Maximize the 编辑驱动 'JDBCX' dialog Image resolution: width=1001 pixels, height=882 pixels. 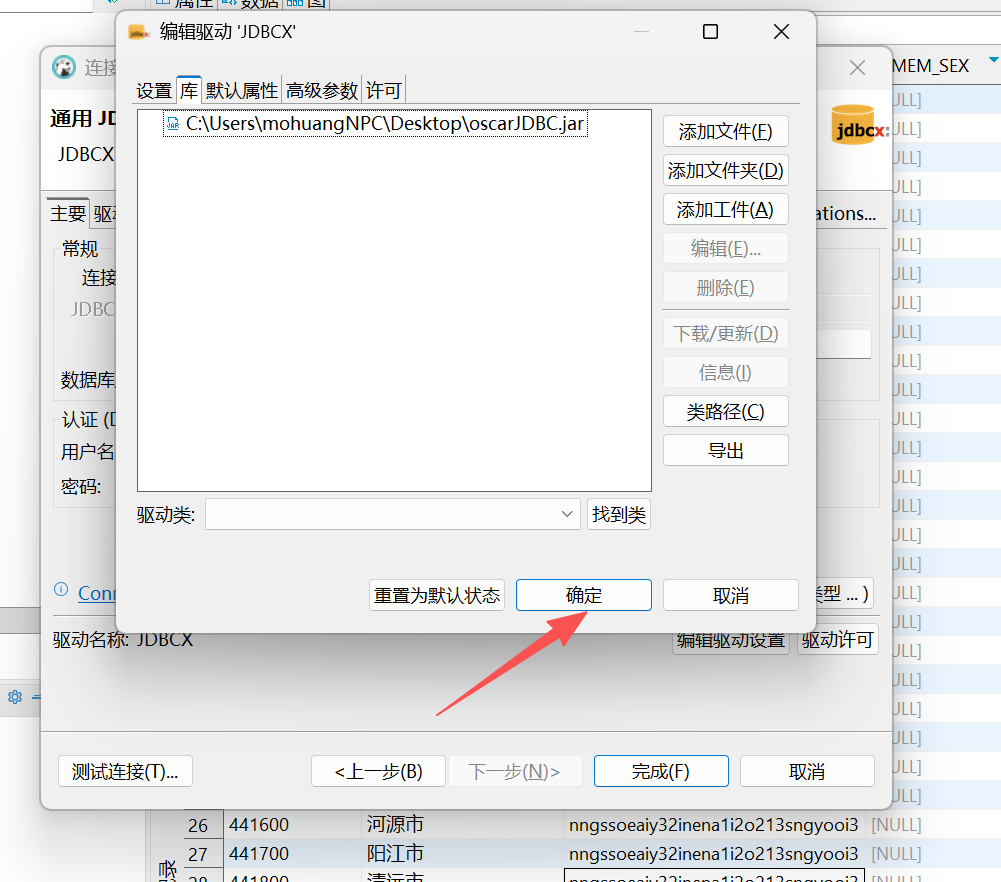(710, 32)
